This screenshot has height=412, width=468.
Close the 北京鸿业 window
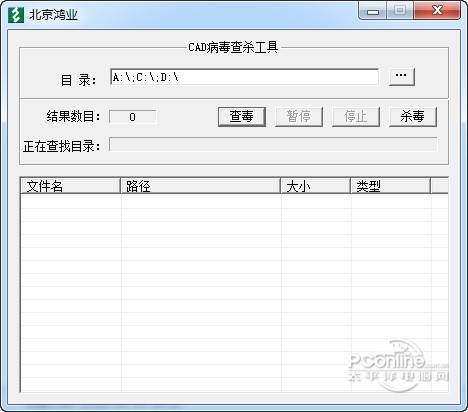(x=437, y=11)
